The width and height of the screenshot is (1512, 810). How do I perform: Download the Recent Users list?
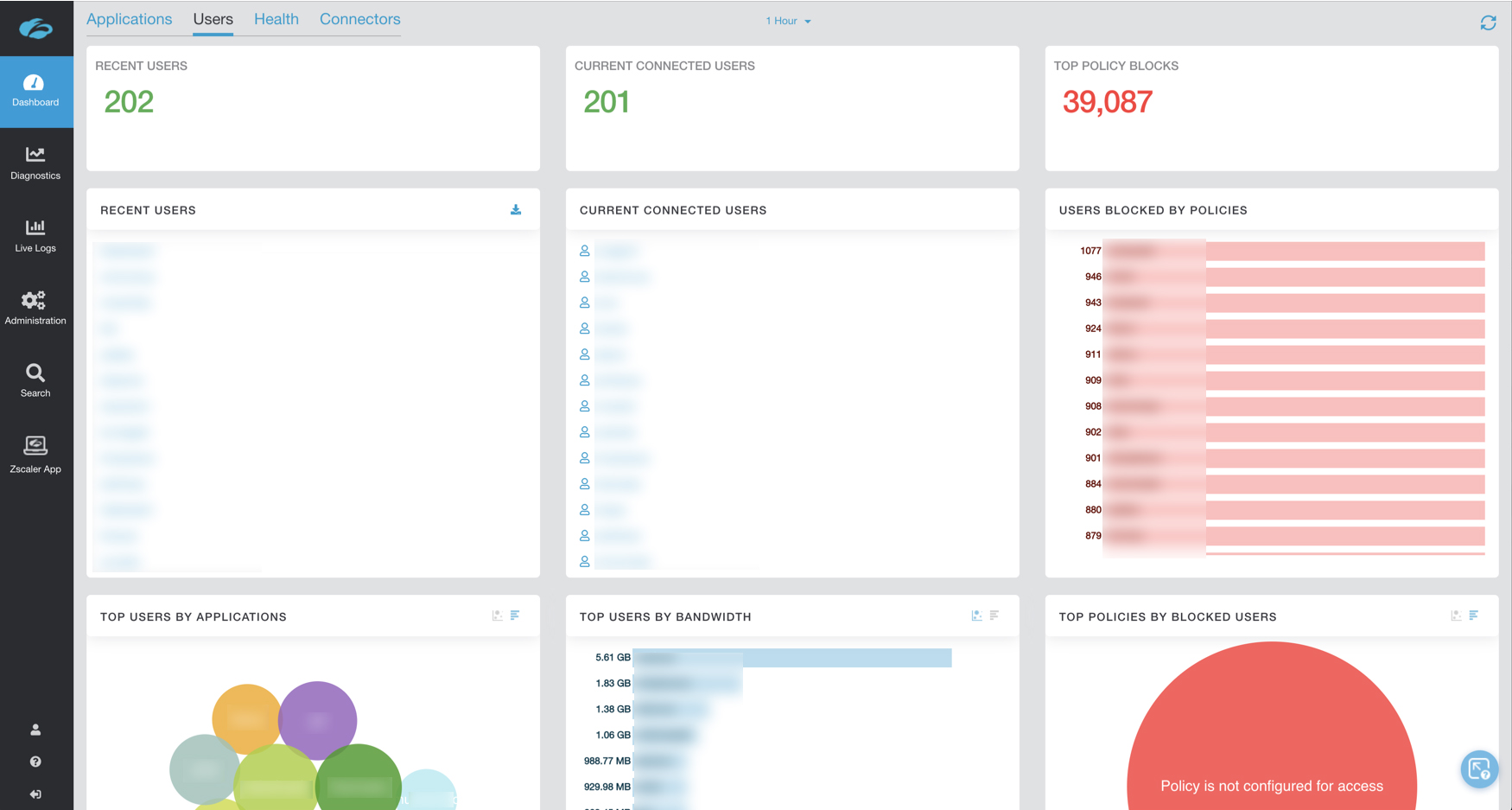click(516, 210)
